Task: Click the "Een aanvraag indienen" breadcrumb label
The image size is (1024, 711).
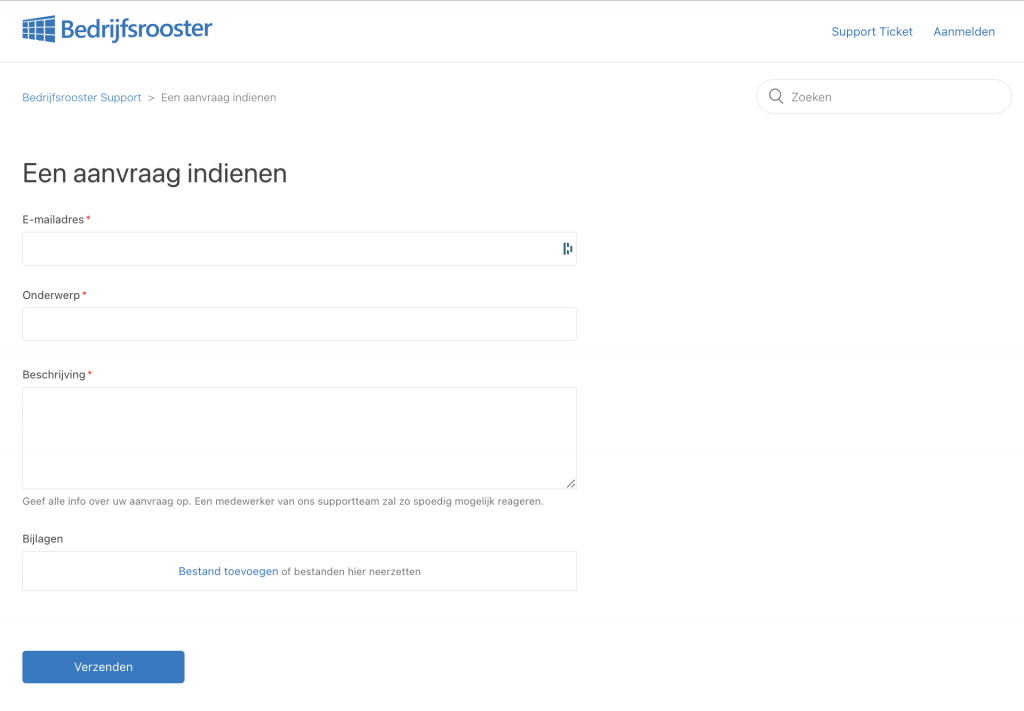Action: click(218, 97)
